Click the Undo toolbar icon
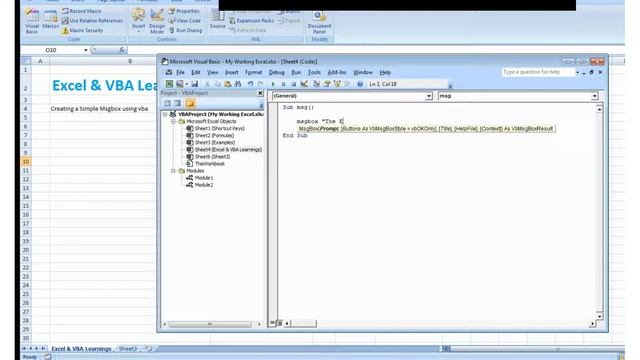 pos(250,84)
